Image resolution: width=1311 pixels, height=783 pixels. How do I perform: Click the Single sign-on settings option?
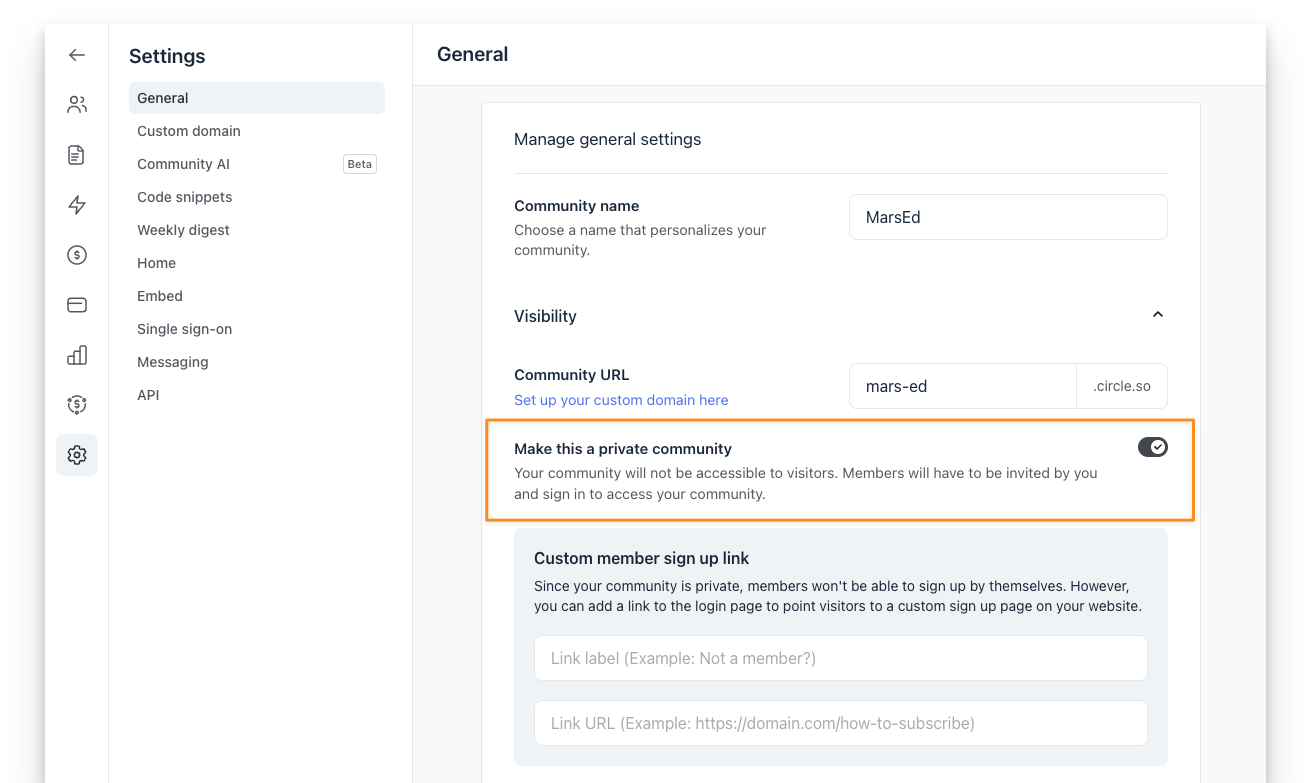(184, 328)
